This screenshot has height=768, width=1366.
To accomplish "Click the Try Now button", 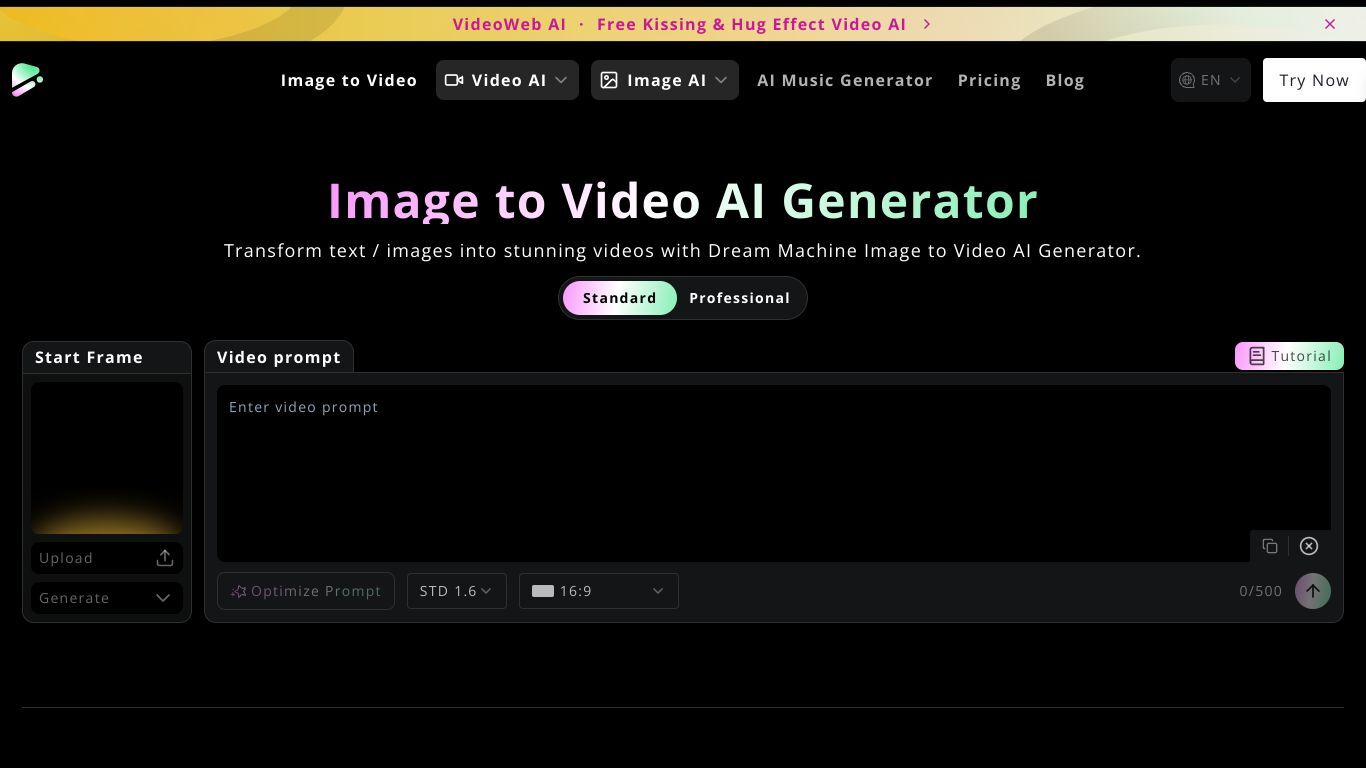I will point(1314,80).
